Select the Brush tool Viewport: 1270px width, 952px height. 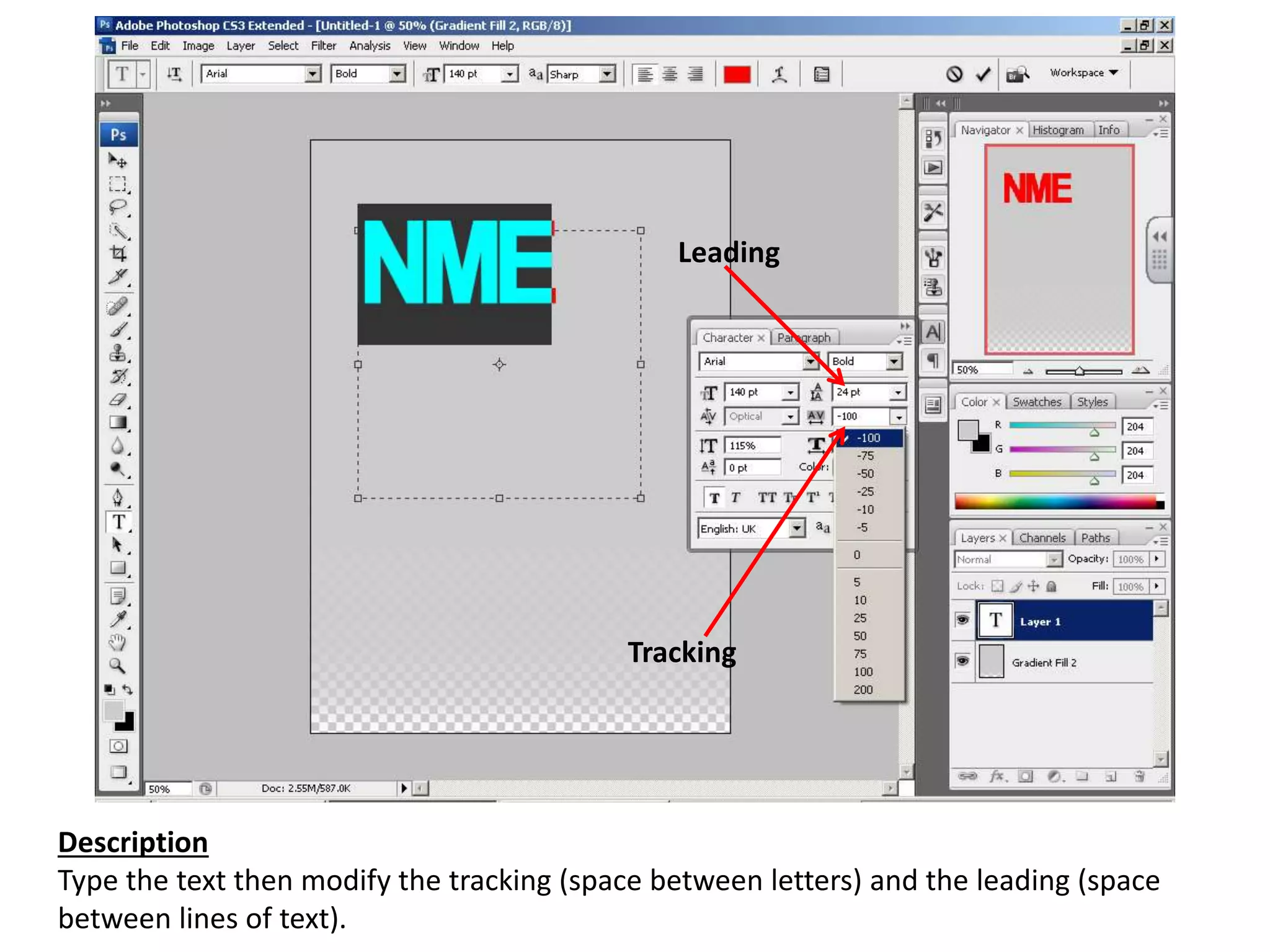118,330
